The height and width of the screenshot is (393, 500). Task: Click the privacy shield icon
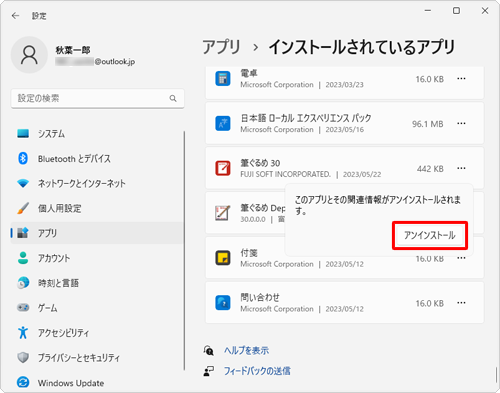[23, 357]
